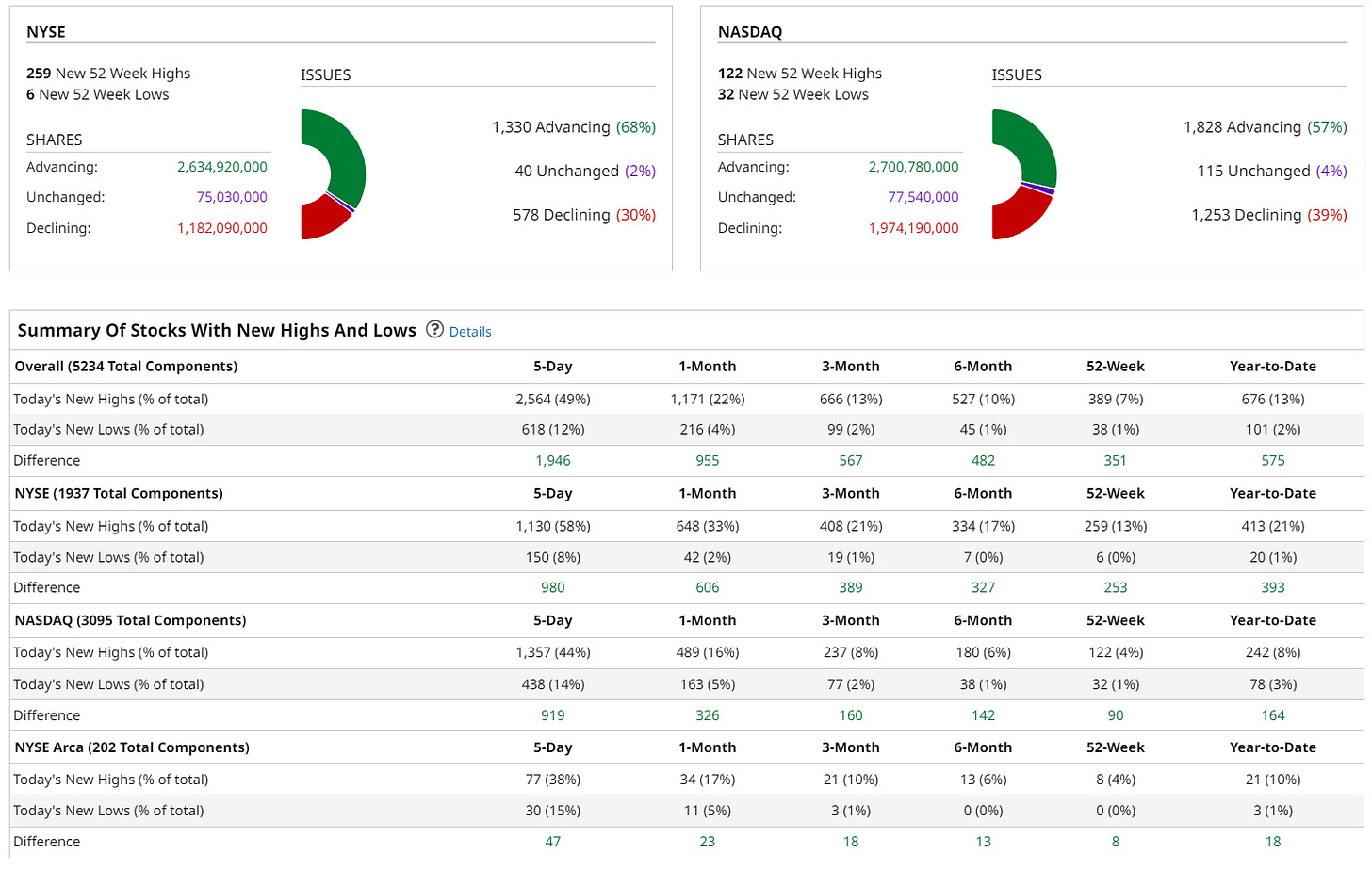1372x870 pixels.
Task: Click NYSE Year-to-Date difference 393
Action: [1273, 587]
